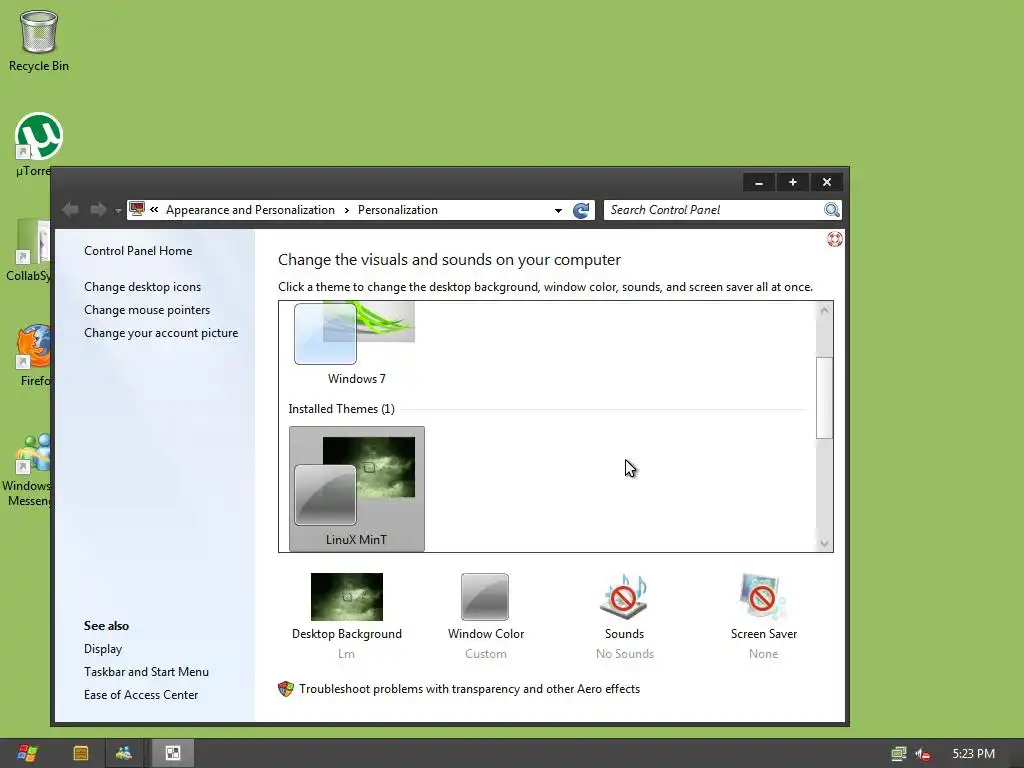This screenshot has width=1024, height=768.
Task: Open the Firefox desktop shortcut
Action: tap(34, 355)
